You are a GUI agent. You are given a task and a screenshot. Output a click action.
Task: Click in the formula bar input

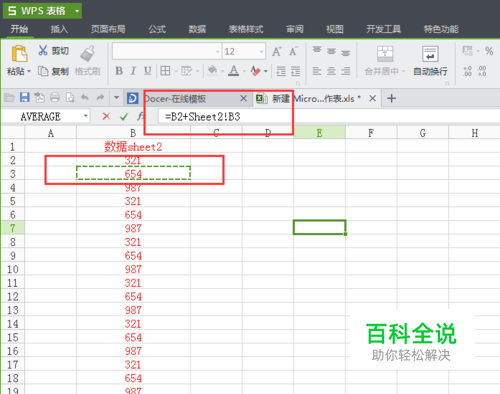[x=328, y=116]
